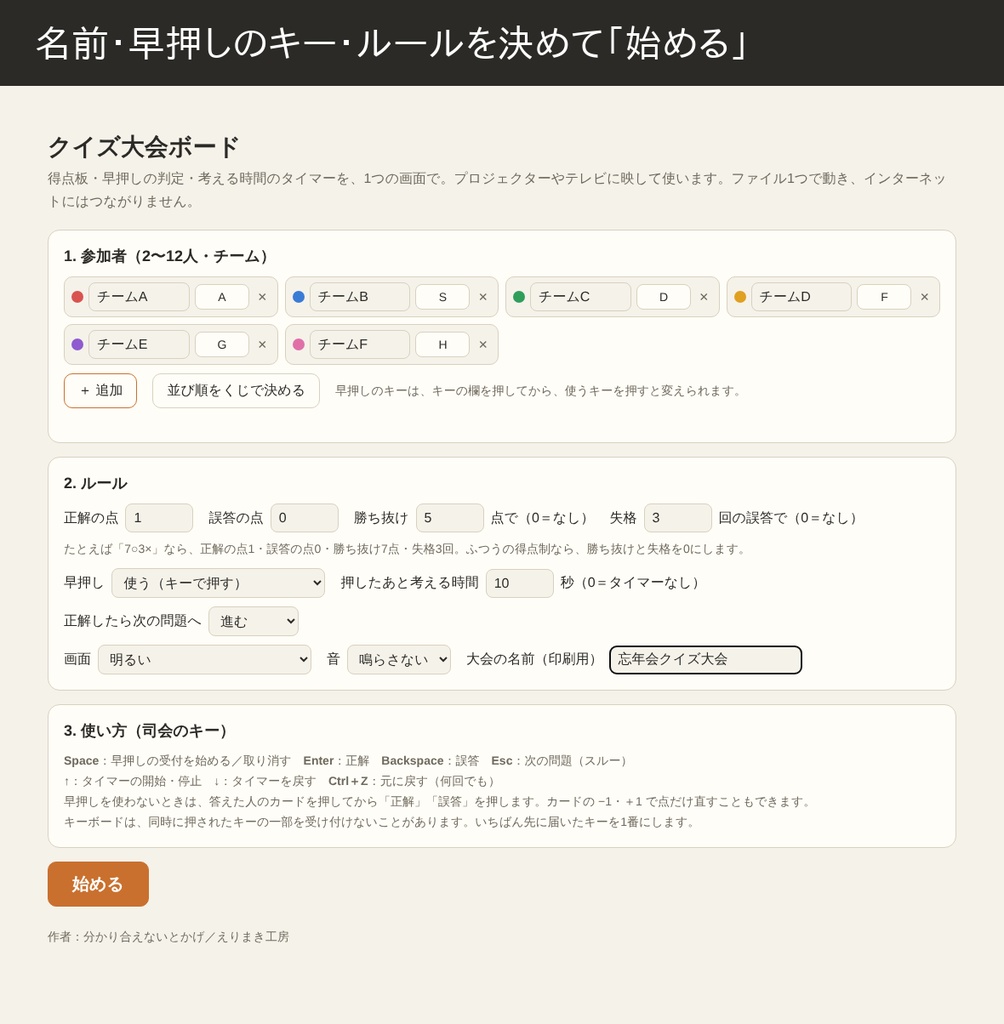The width and height of the screenshot is (1004, 1024).
Task: Focus the 誤答の点 field
Action: click(304, 518)
